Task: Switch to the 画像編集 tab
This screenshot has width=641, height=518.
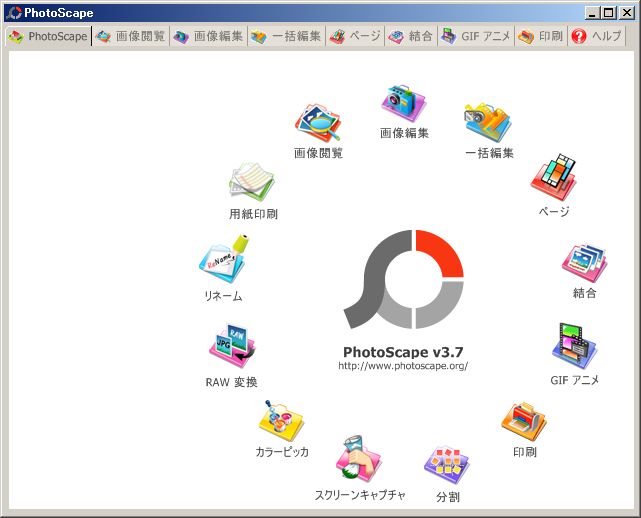Action: tap(208, 36)
